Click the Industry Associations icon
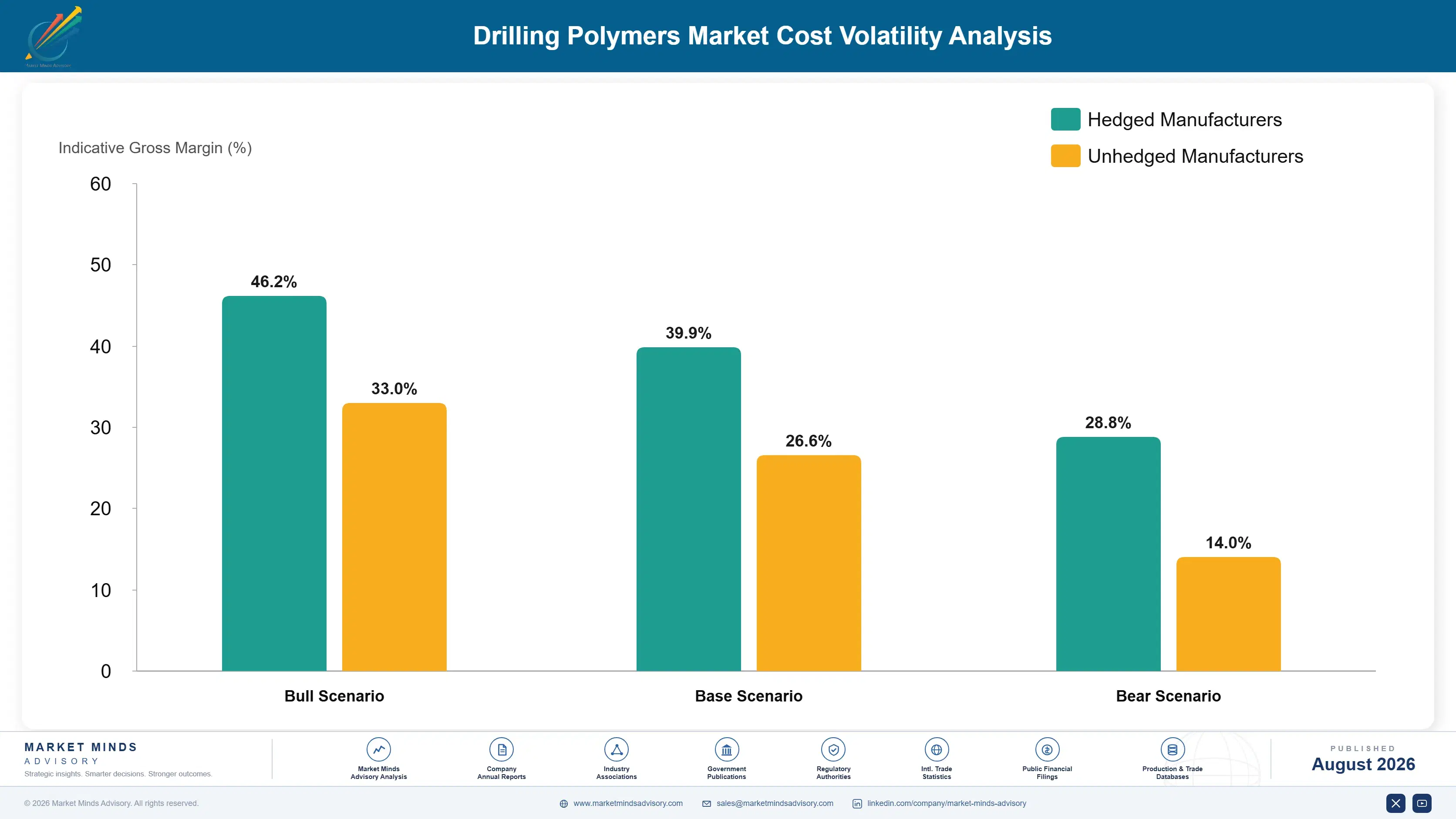1456x819 pixels. 616,749
